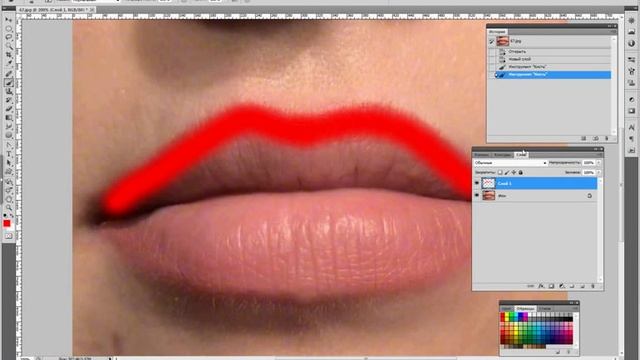Viewport: 640px width, 360px height.
Task: Select the Zoom tool in toolbox
Action: tap(8, 207)
